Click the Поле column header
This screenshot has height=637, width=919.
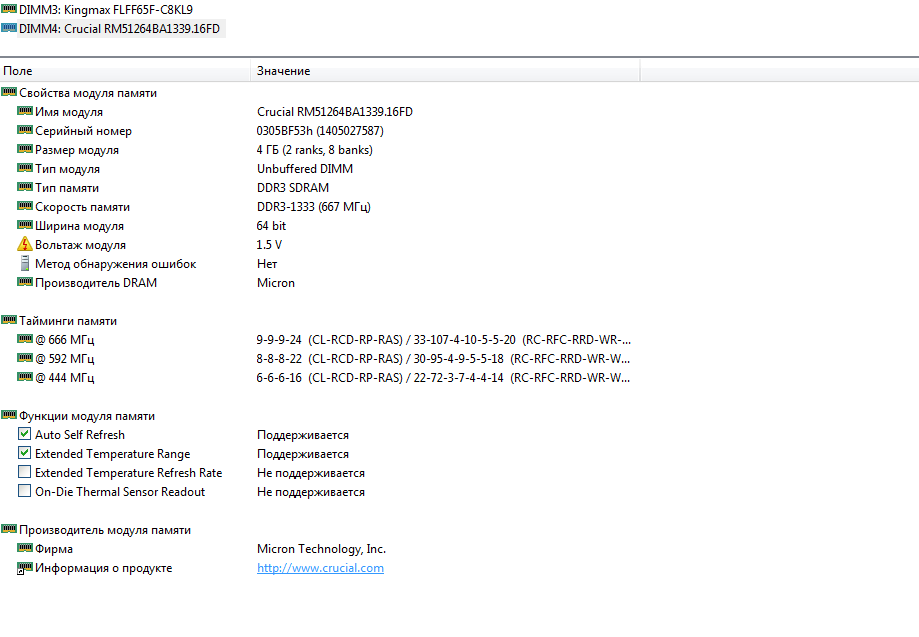125,71
